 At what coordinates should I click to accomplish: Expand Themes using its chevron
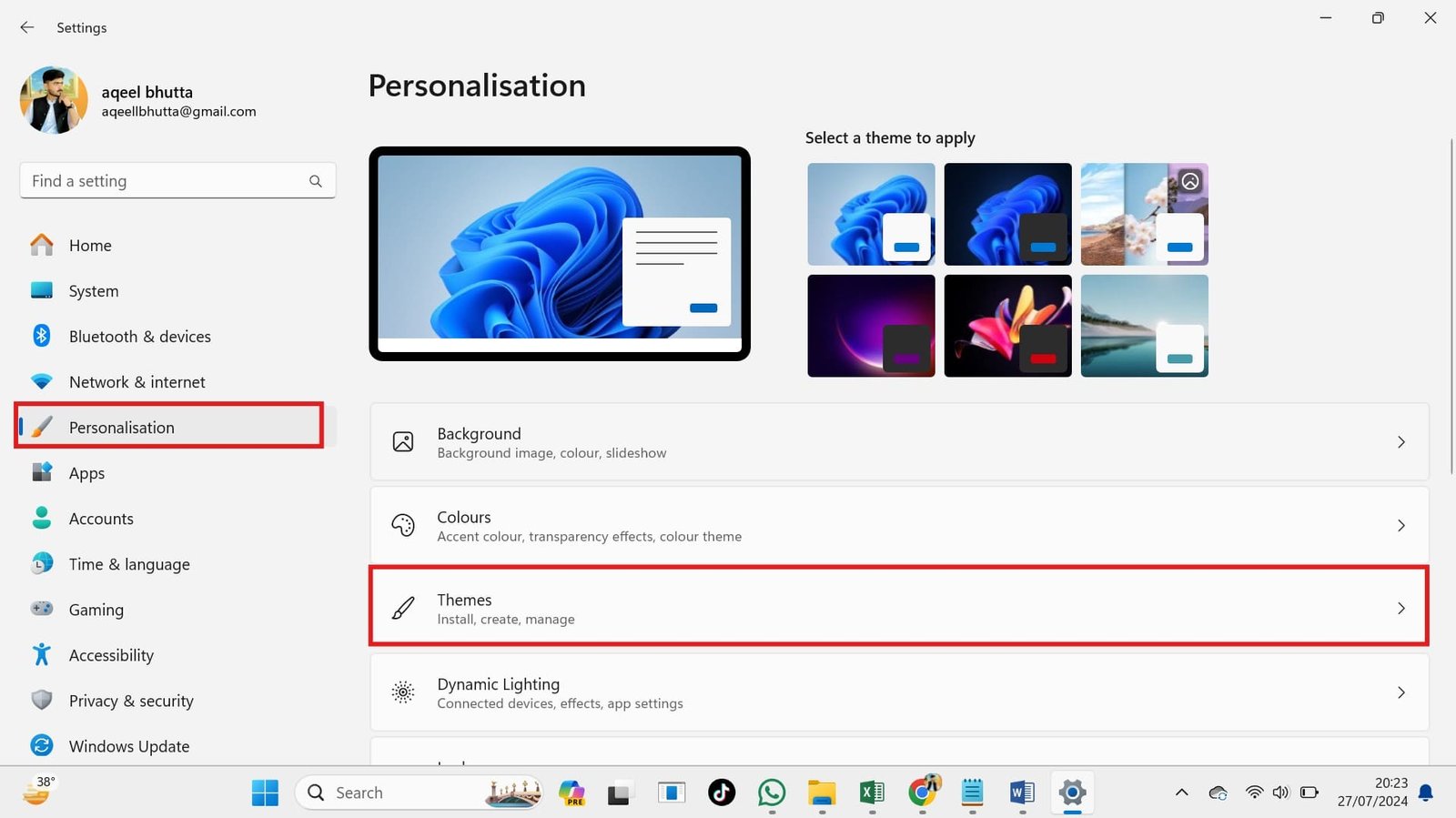point(1401,608)
